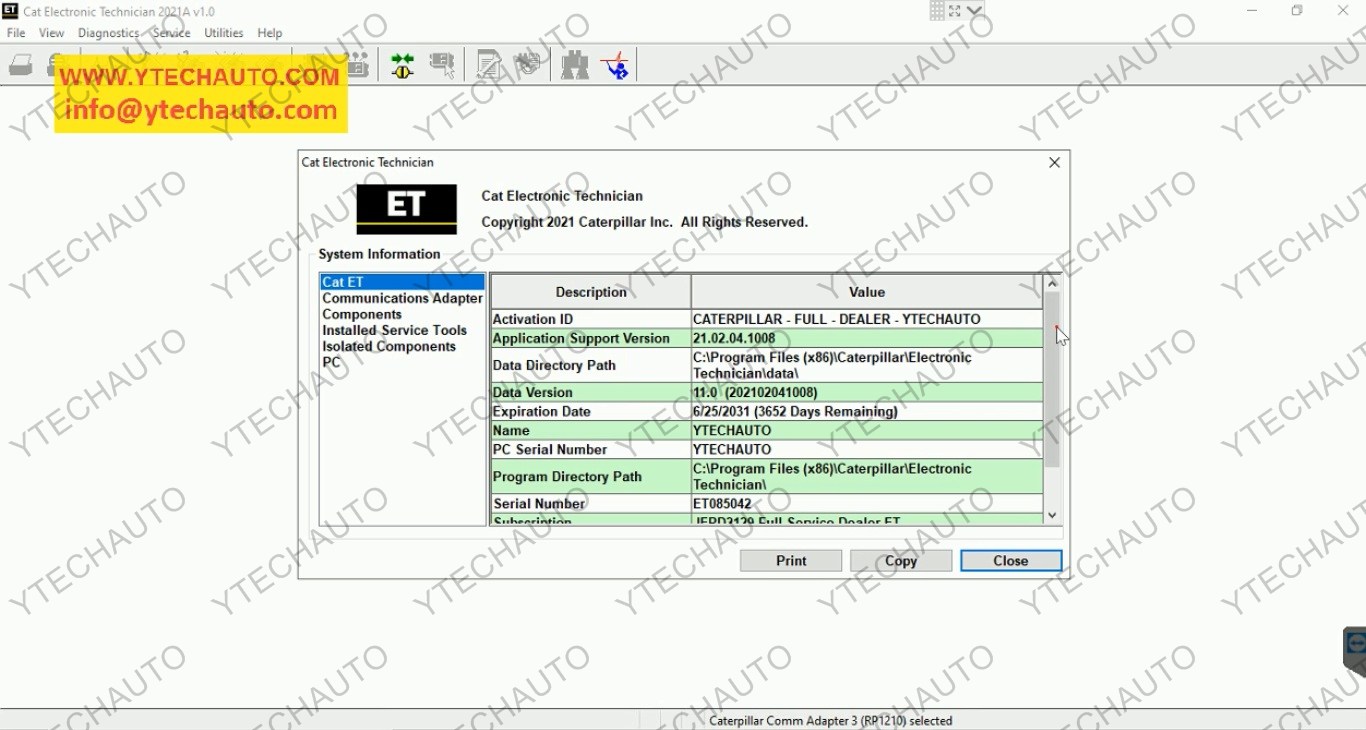Click the scroll up arrow of the table
This screenshot has width=1366, height=730.
(x=1052, y=284)
